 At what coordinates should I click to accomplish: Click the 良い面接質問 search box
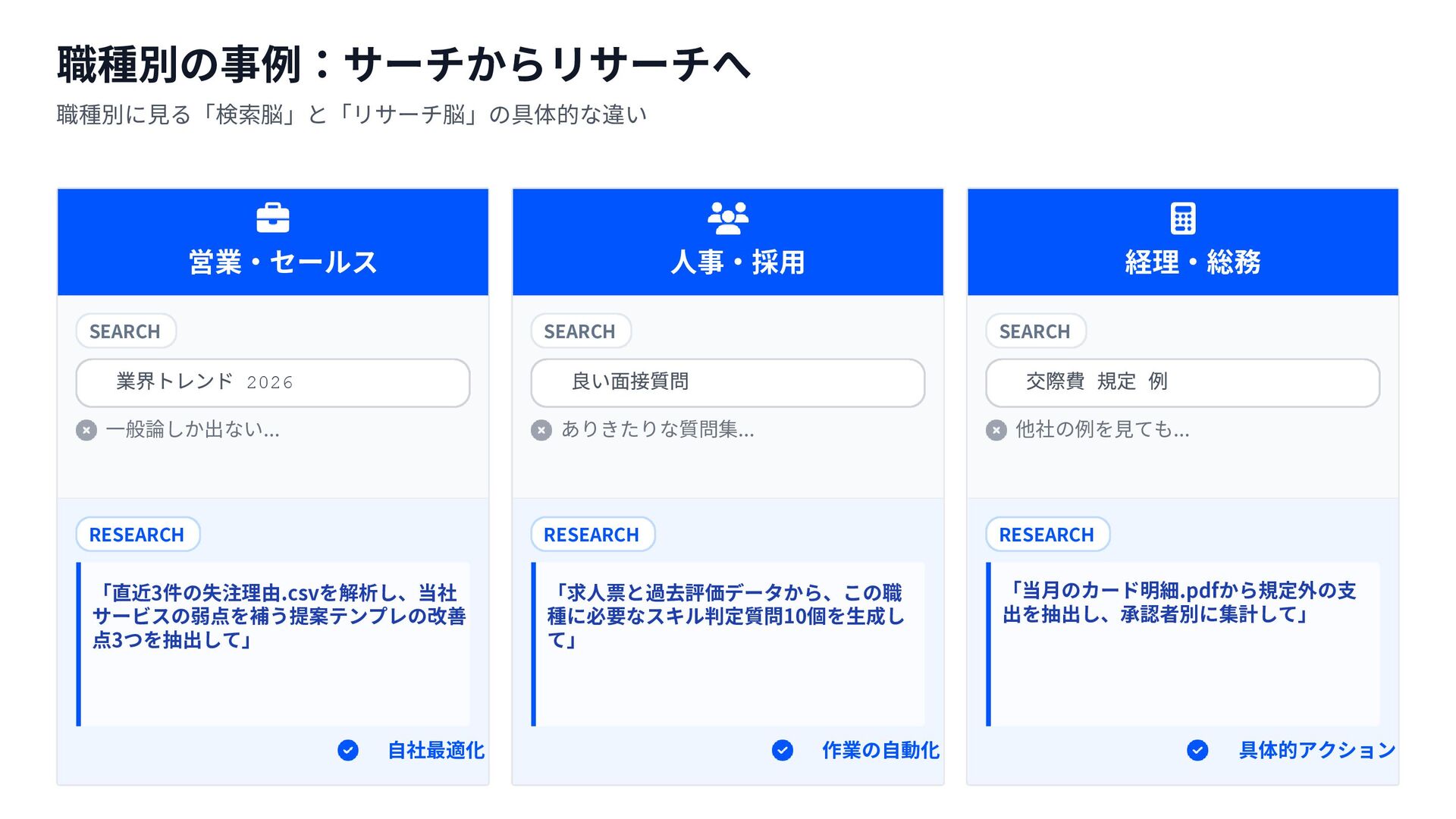pos(728,382)
